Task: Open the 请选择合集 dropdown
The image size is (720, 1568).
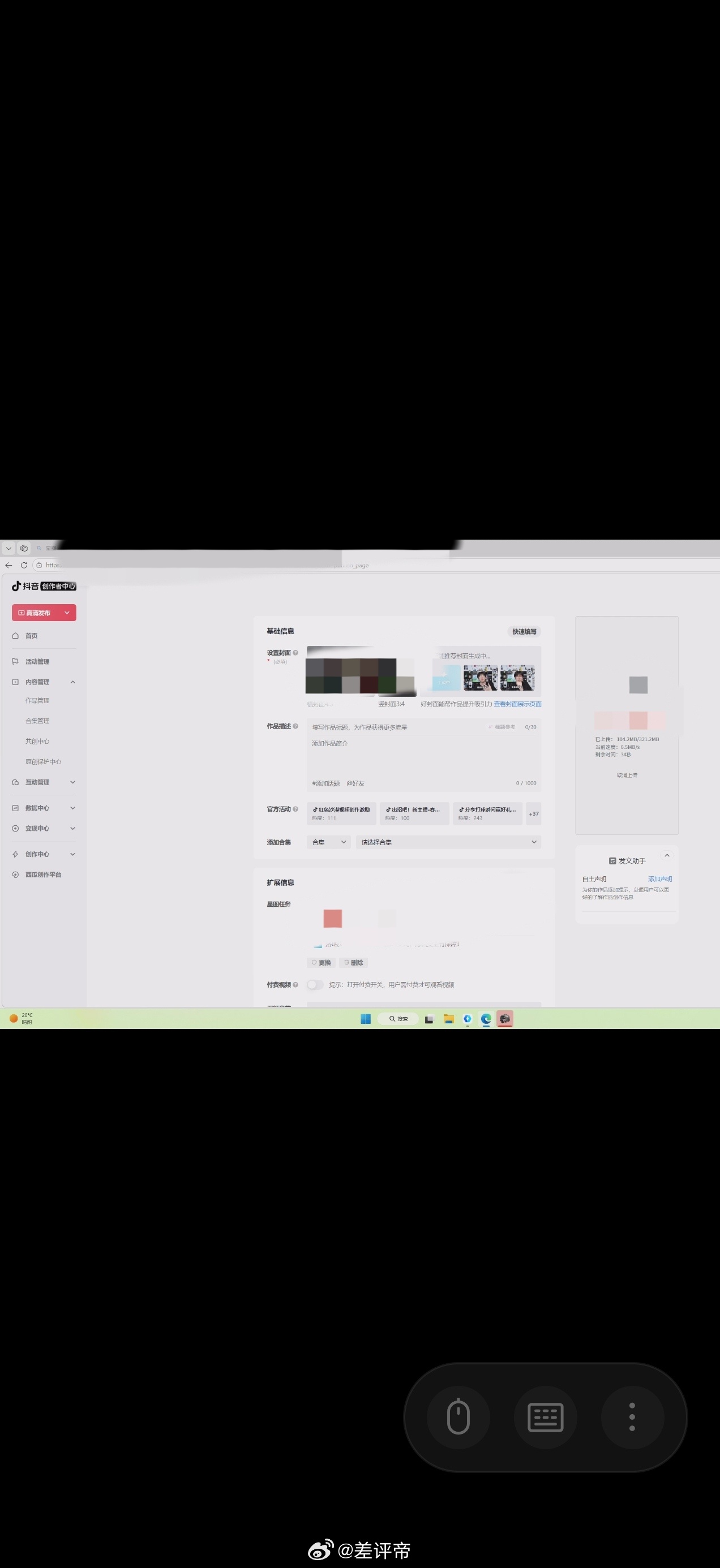Action: click(448, 842)
